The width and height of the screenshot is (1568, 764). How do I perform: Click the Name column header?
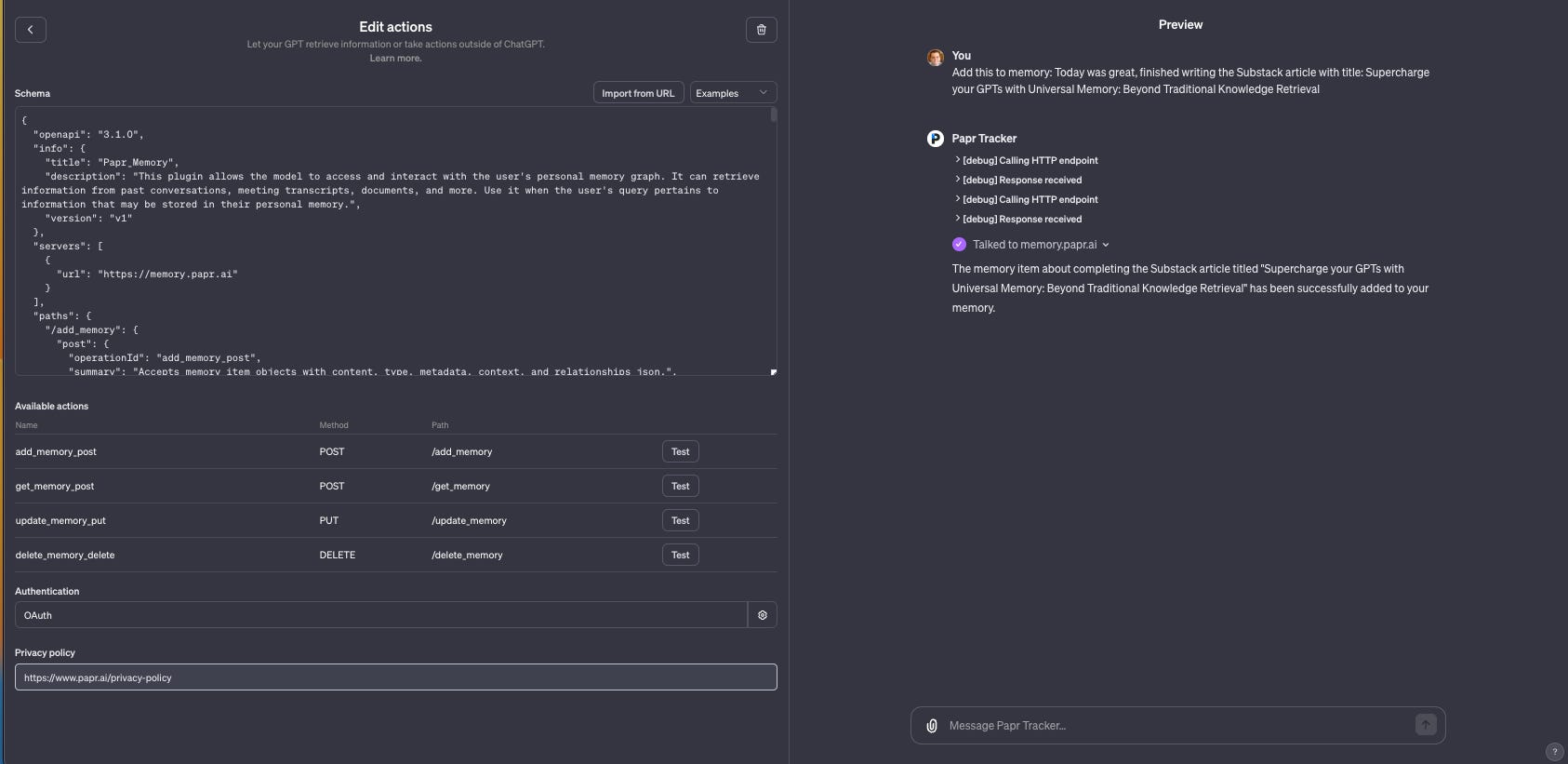click(x=26, y=425)
